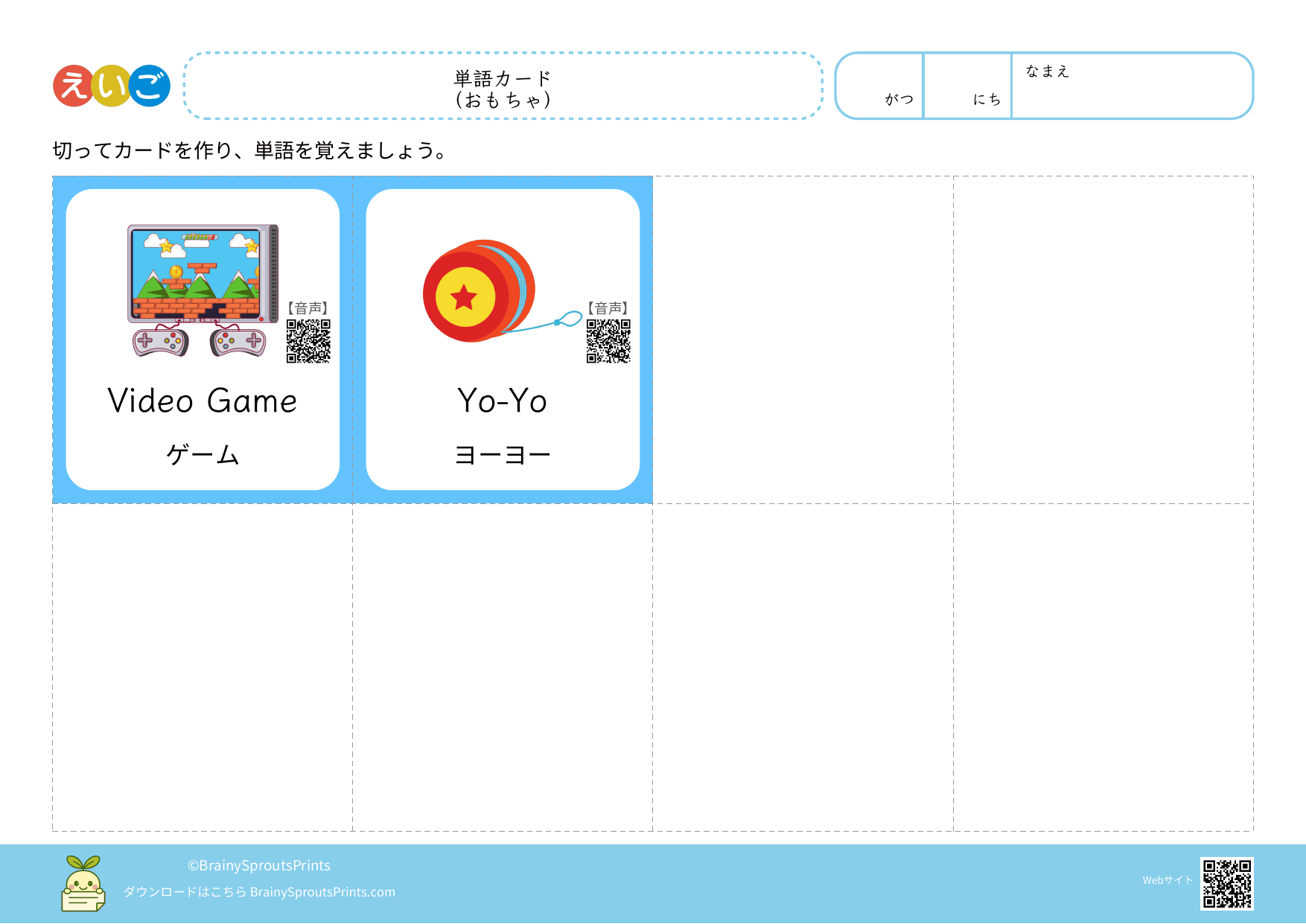Viewport: 1306px width, 924px height.
Task: Click the ヨーヨー Japanese label
Action: click(x=503, y=454)
